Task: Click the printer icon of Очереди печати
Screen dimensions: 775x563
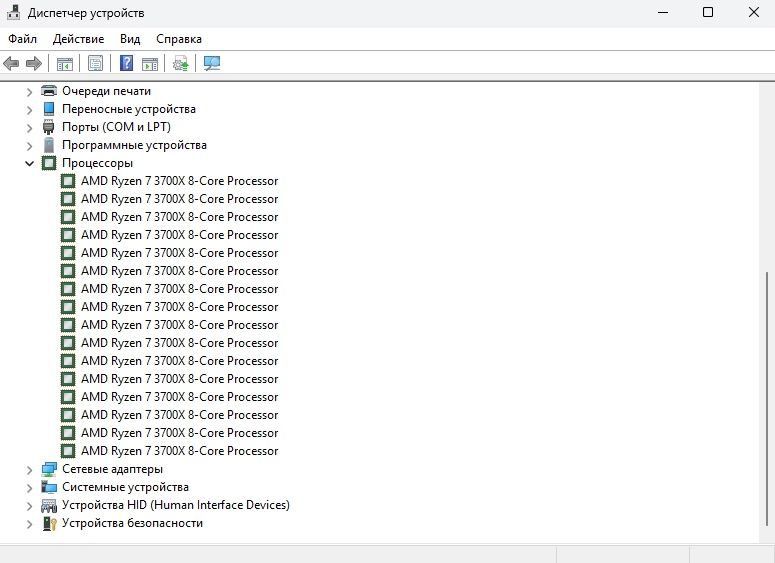Action: click(49, 91)
